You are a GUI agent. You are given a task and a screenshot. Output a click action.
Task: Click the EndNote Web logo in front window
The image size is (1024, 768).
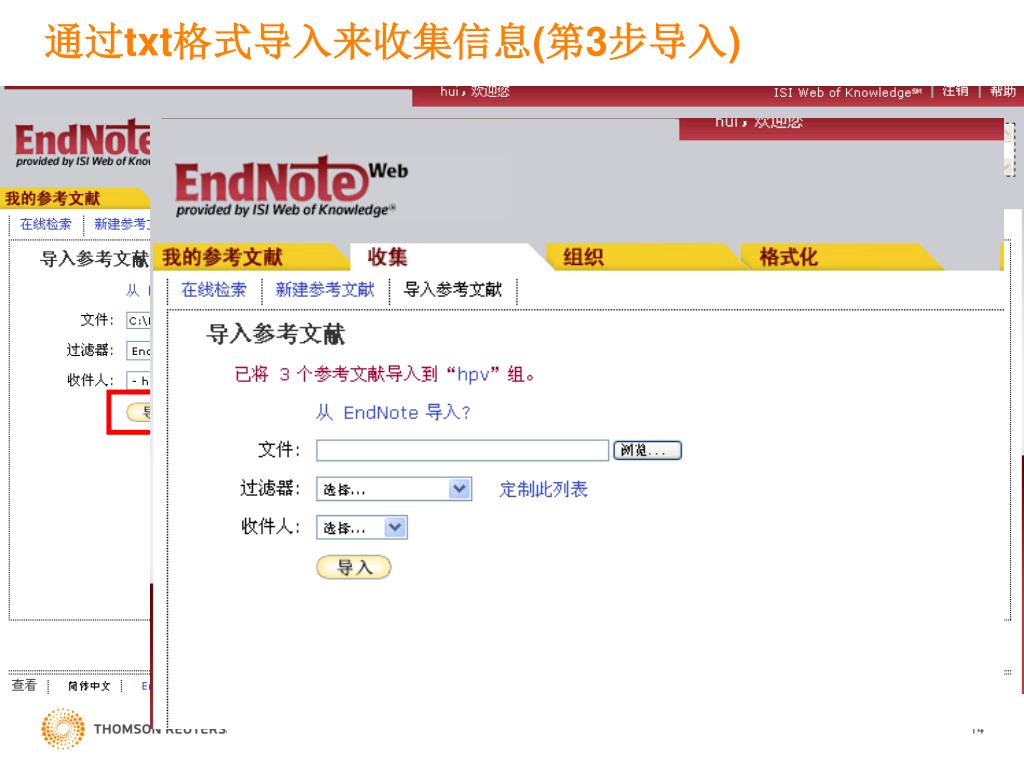pos(291,187)
